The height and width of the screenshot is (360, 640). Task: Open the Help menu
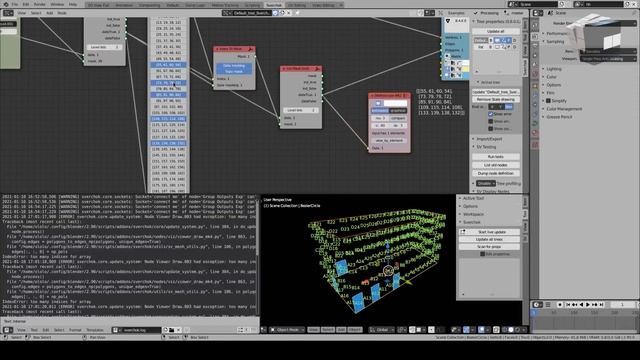[73, 4]
